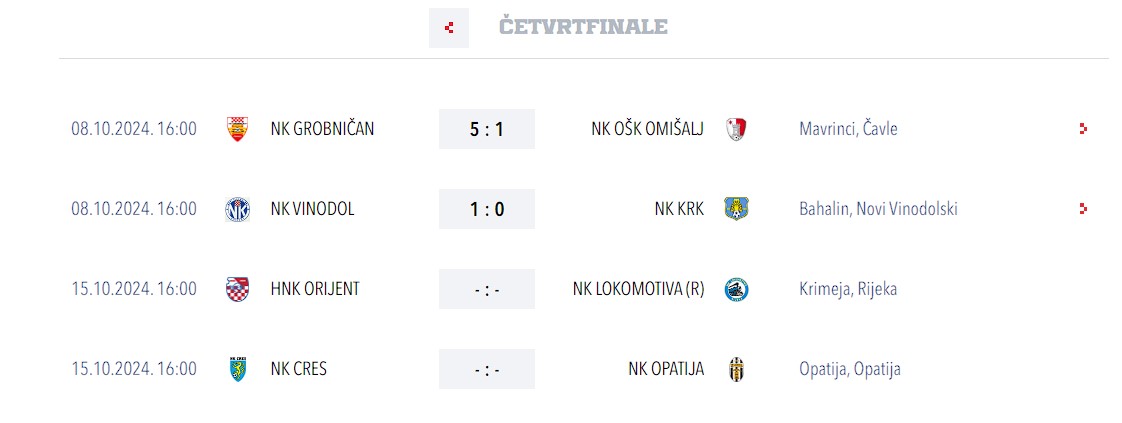
Task: Open NK Grobničan team name link
Action: (322, 129)
